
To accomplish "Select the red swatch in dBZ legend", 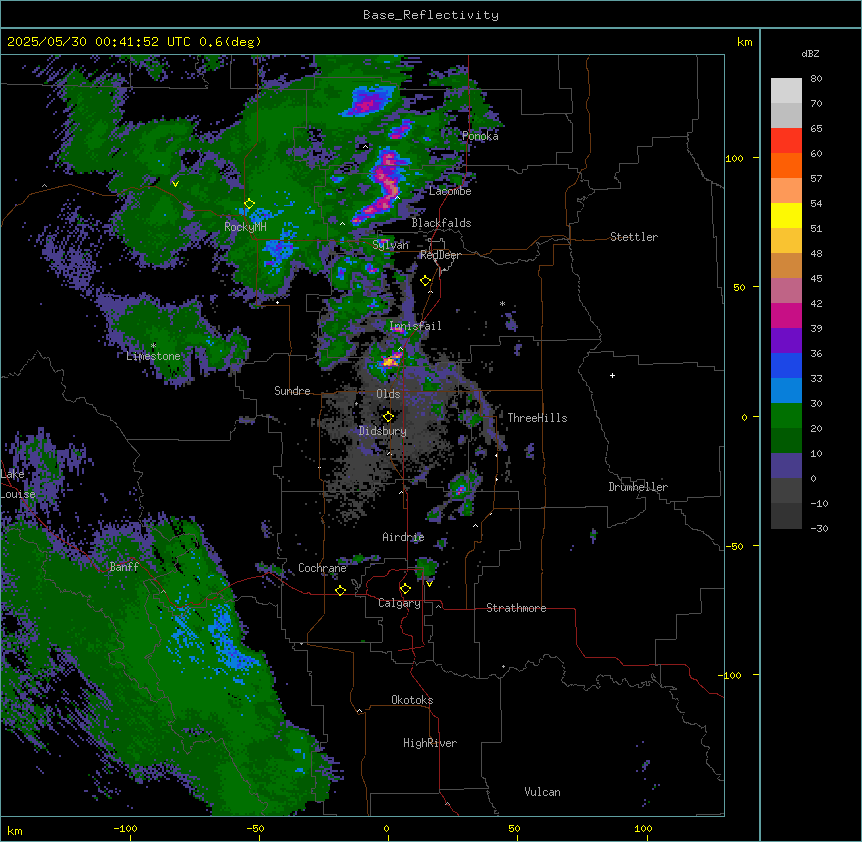I will [786, 141].
